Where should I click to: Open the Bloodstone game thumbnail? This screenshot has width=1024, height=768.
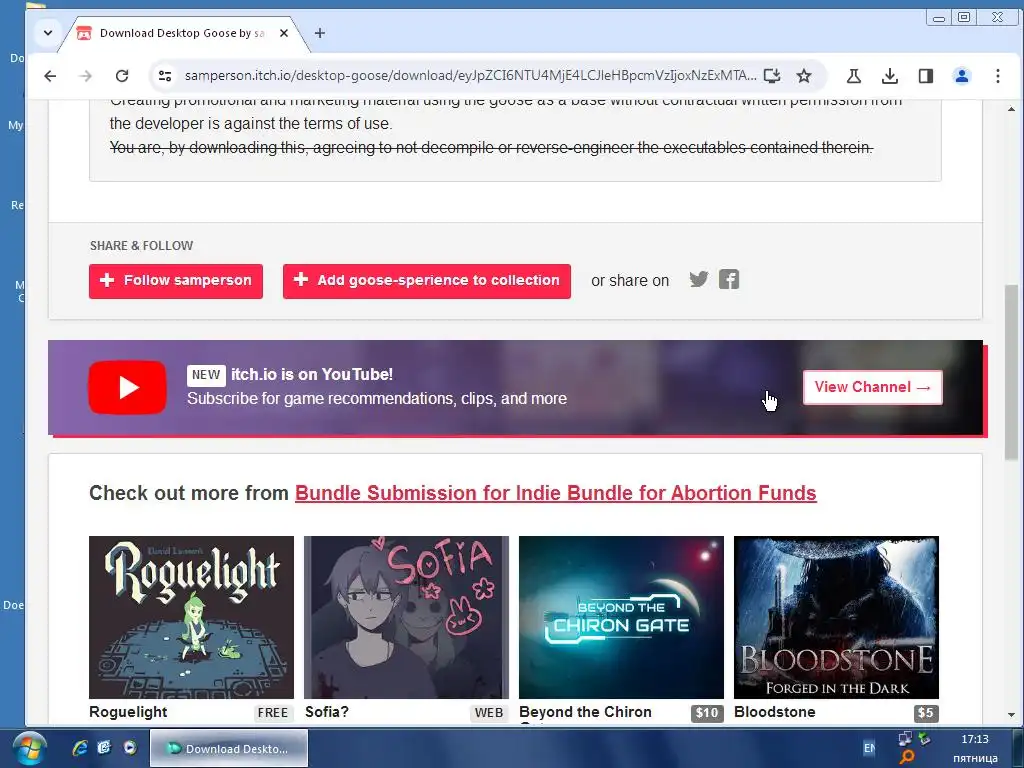coord(837,617)
